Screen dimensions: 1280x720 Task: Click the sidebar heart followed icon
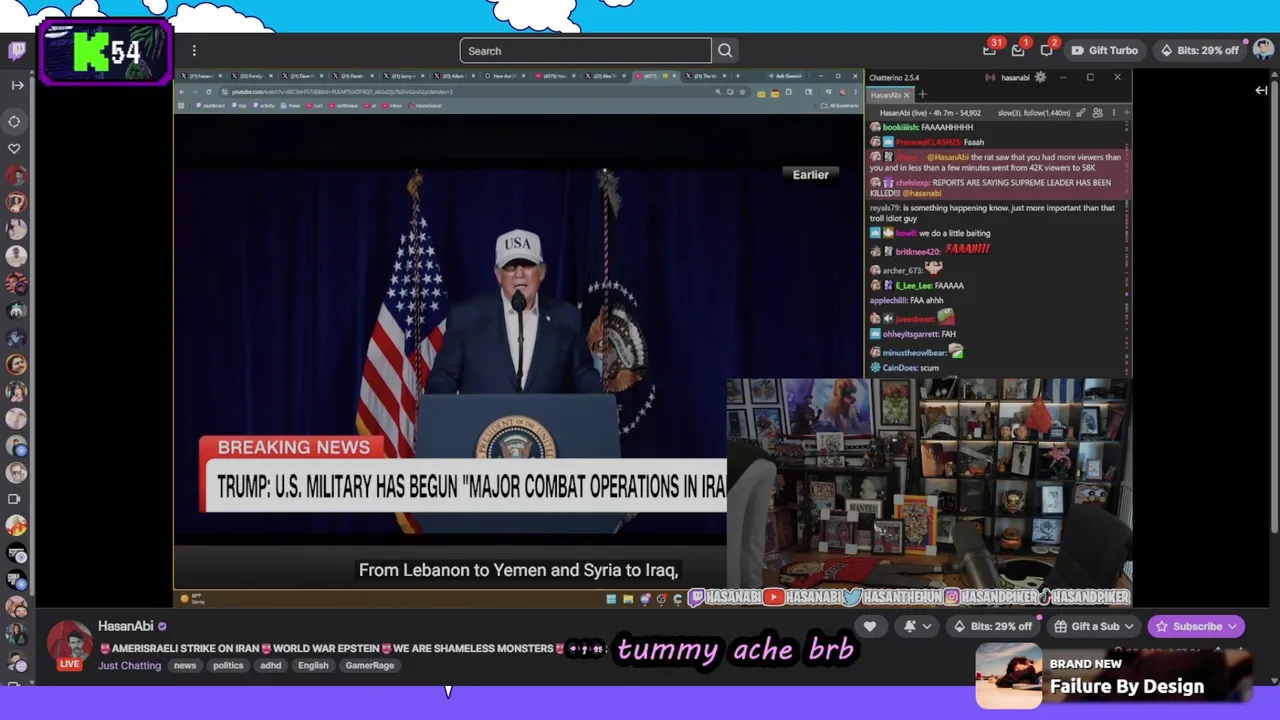click(14, 148)
